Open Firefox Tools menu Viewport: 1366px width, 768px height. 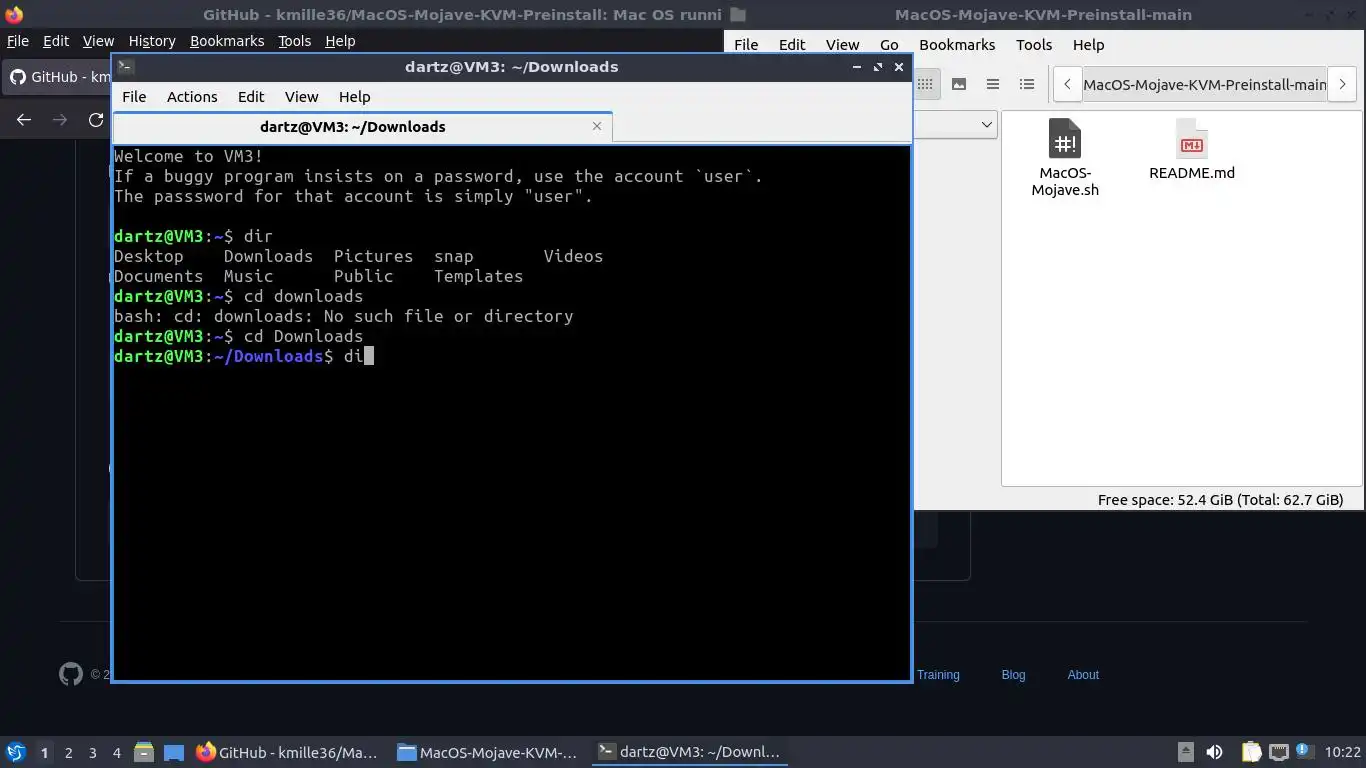tap(294, 41)
